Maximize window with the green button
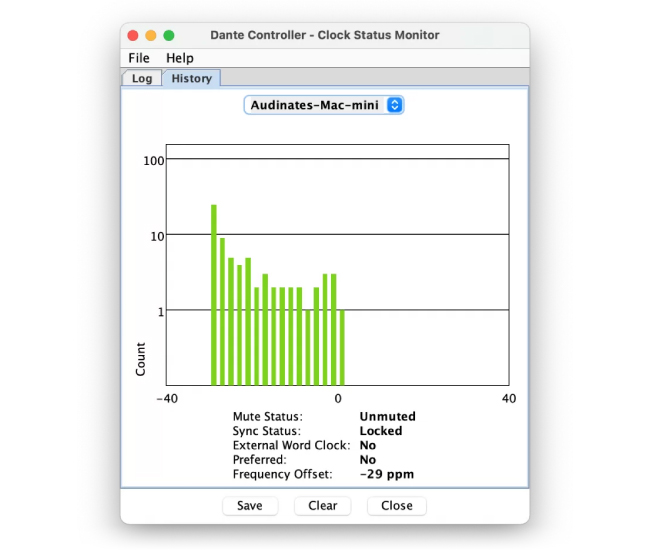 pos(169,35)
